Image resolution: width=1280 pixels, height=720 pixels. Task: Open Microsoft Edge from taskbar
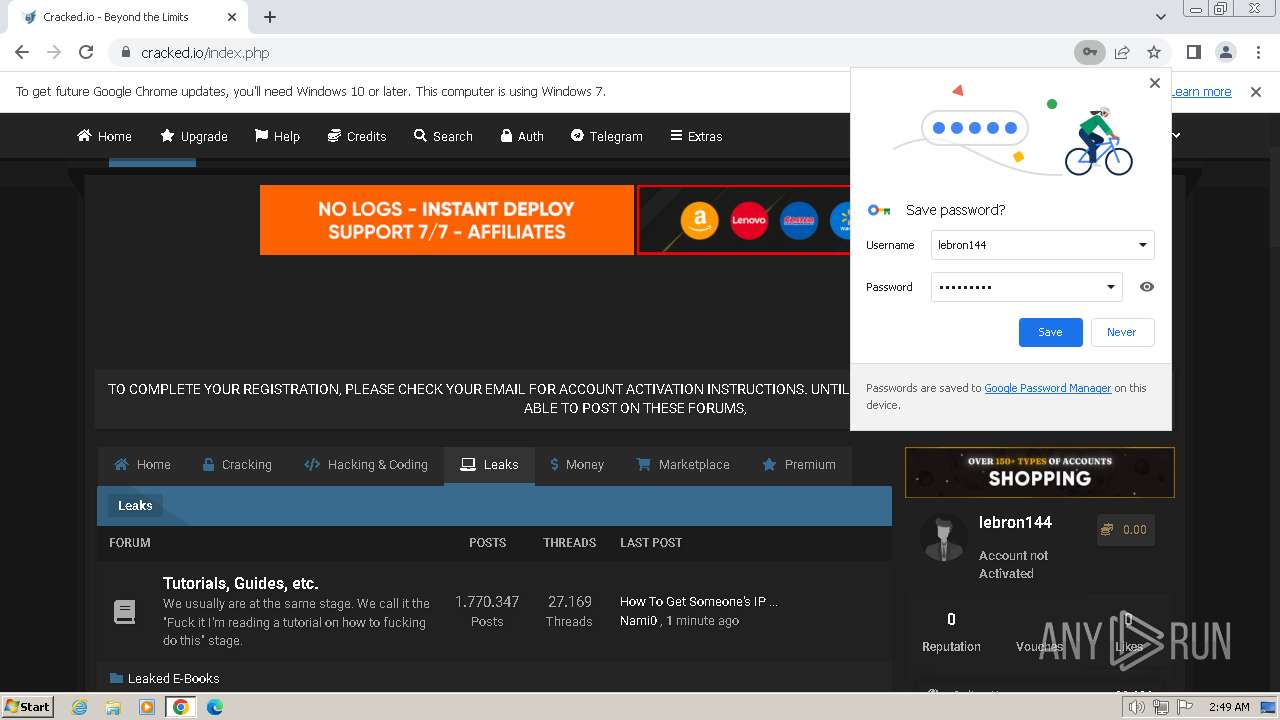pos(215,707)
